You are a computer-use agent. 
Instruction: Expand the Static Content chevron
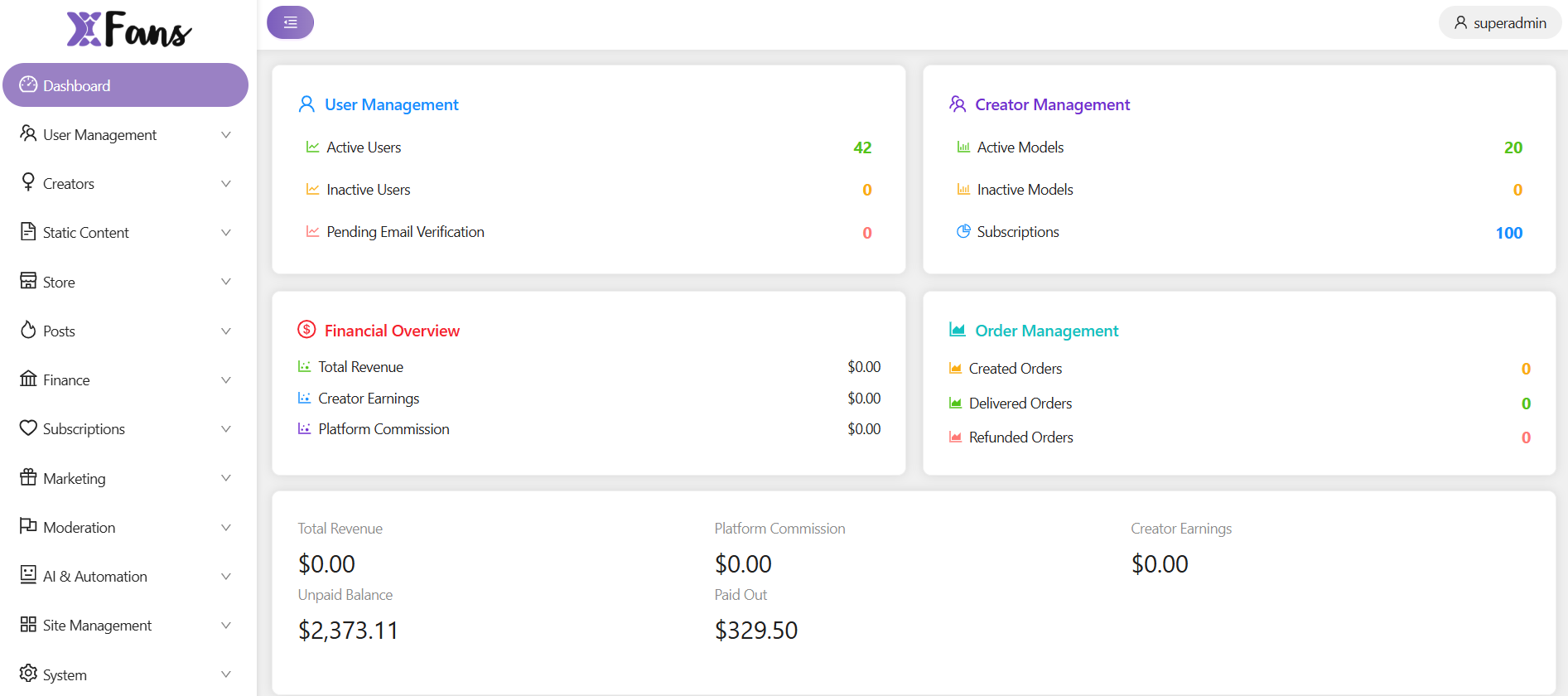pyautogui.click(x=225, y=232)
